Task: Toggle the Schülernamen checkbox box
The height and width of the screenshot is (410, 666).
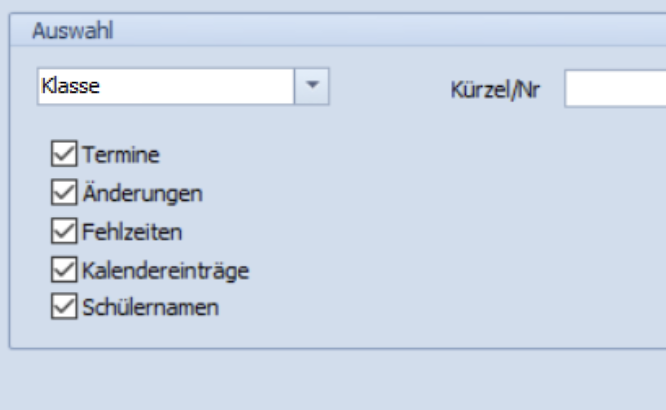Action: [x=64, y=306]
